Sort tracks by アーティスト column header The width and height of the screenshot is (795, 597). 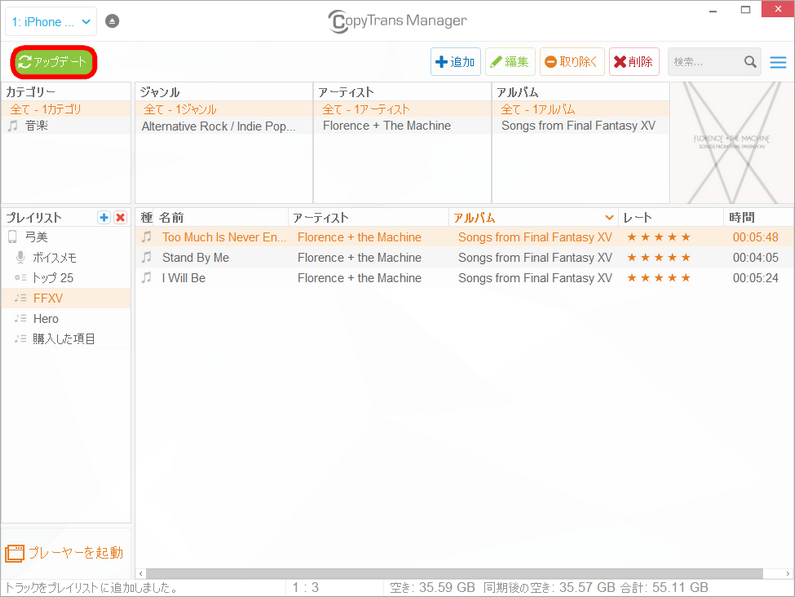tap(369, 218)
